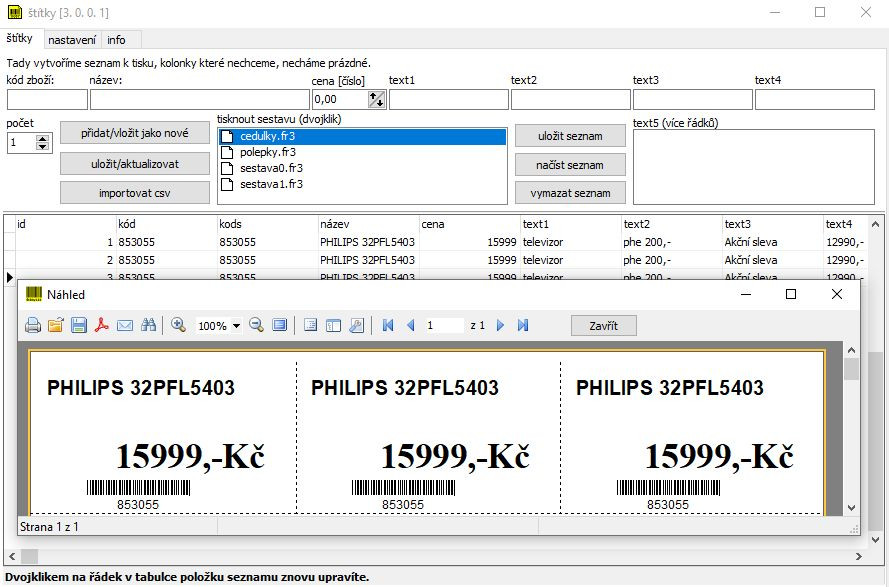The width and height of the screenshot is (889, 587).
Task: Switch to the nastavení tab
Action: (x=72, y=40)
